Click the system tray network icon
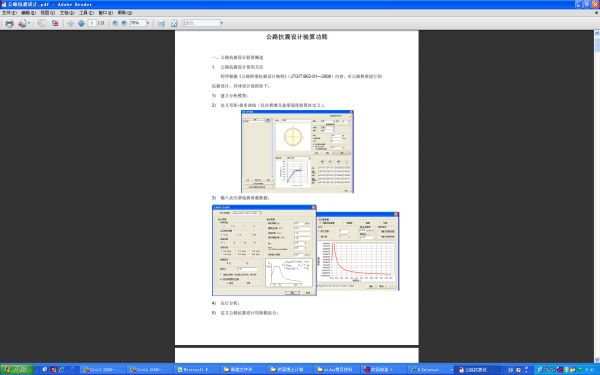The width and height of the screenshot is (600, 375). (540, 370)
